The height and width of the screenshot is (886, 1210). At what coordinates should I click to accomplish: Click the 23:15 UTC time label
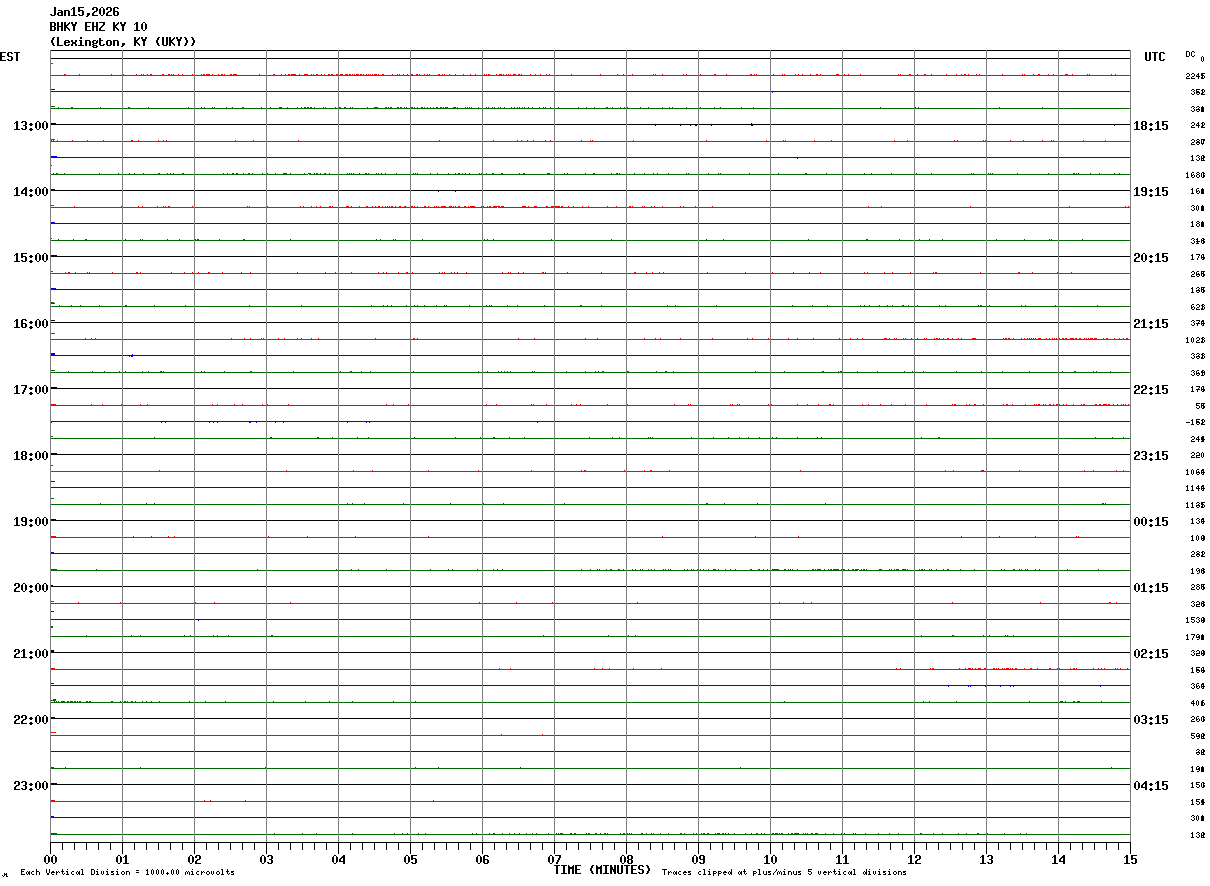click(1151, 455)
